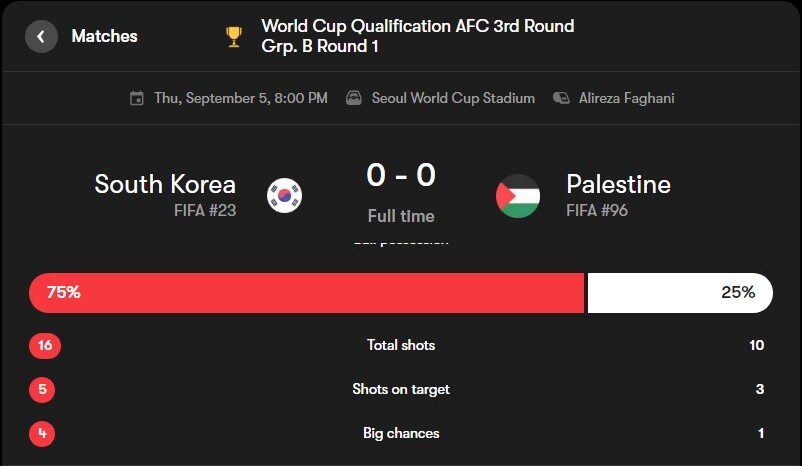Open the Matches page link

click(104, 37)
